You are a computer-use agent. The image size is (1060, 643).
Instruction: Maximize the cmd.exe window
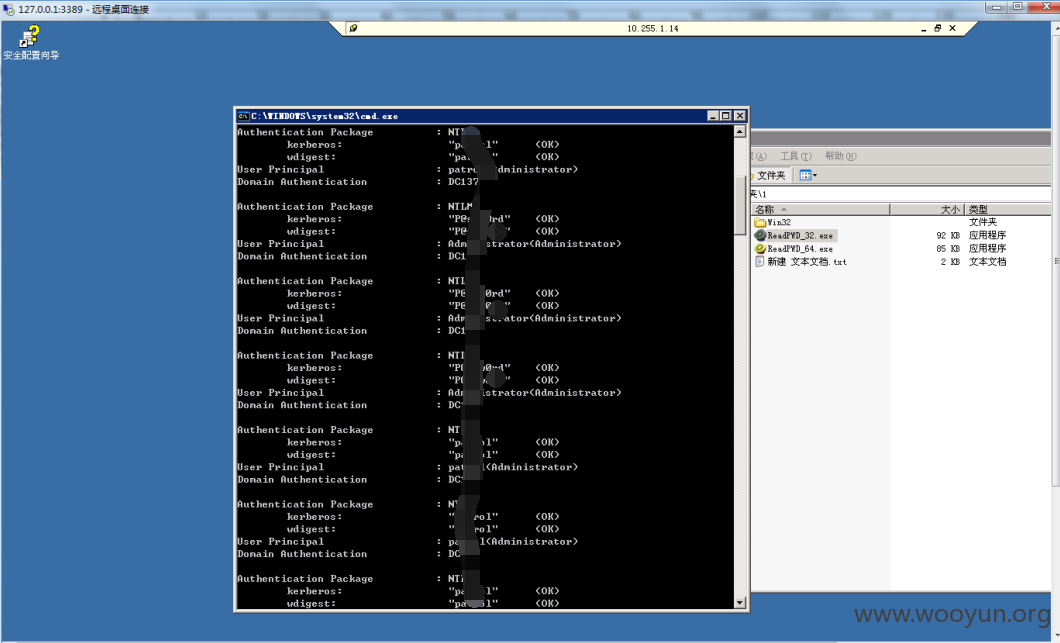pos(726,116)
